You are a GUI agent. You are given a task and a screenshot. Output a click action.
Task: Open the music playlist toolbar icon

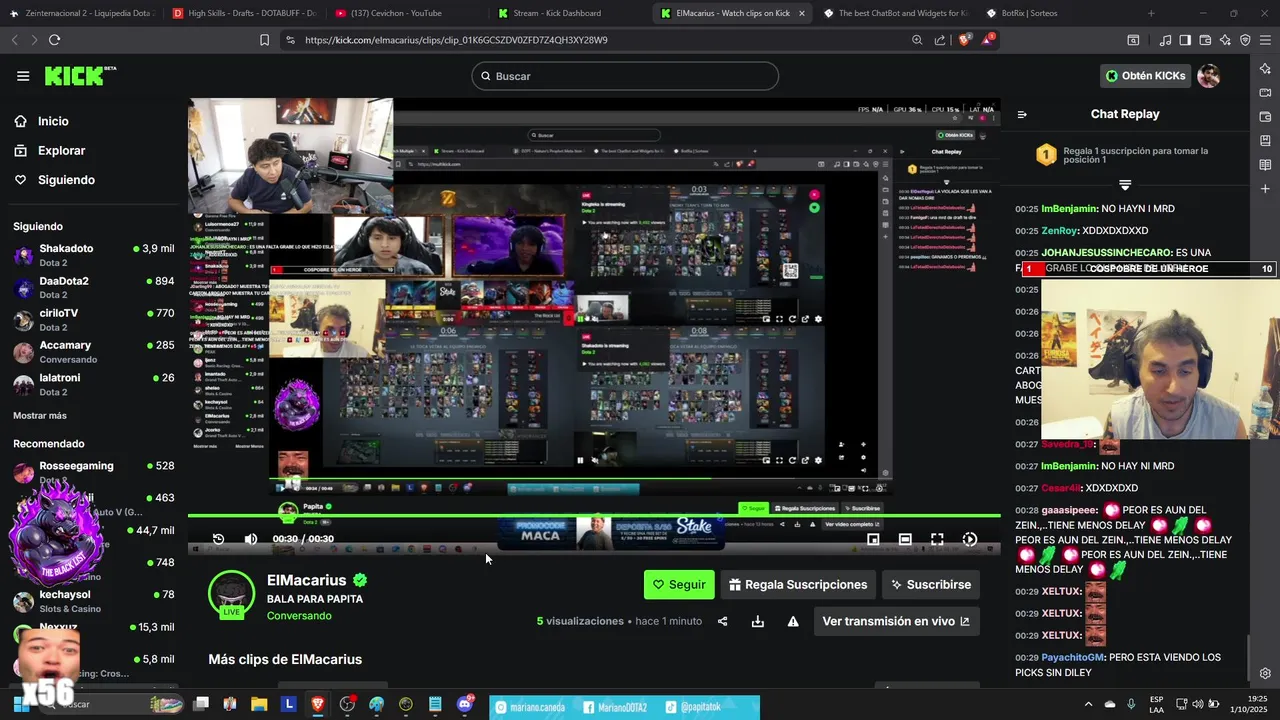(x=1165, y=40)
